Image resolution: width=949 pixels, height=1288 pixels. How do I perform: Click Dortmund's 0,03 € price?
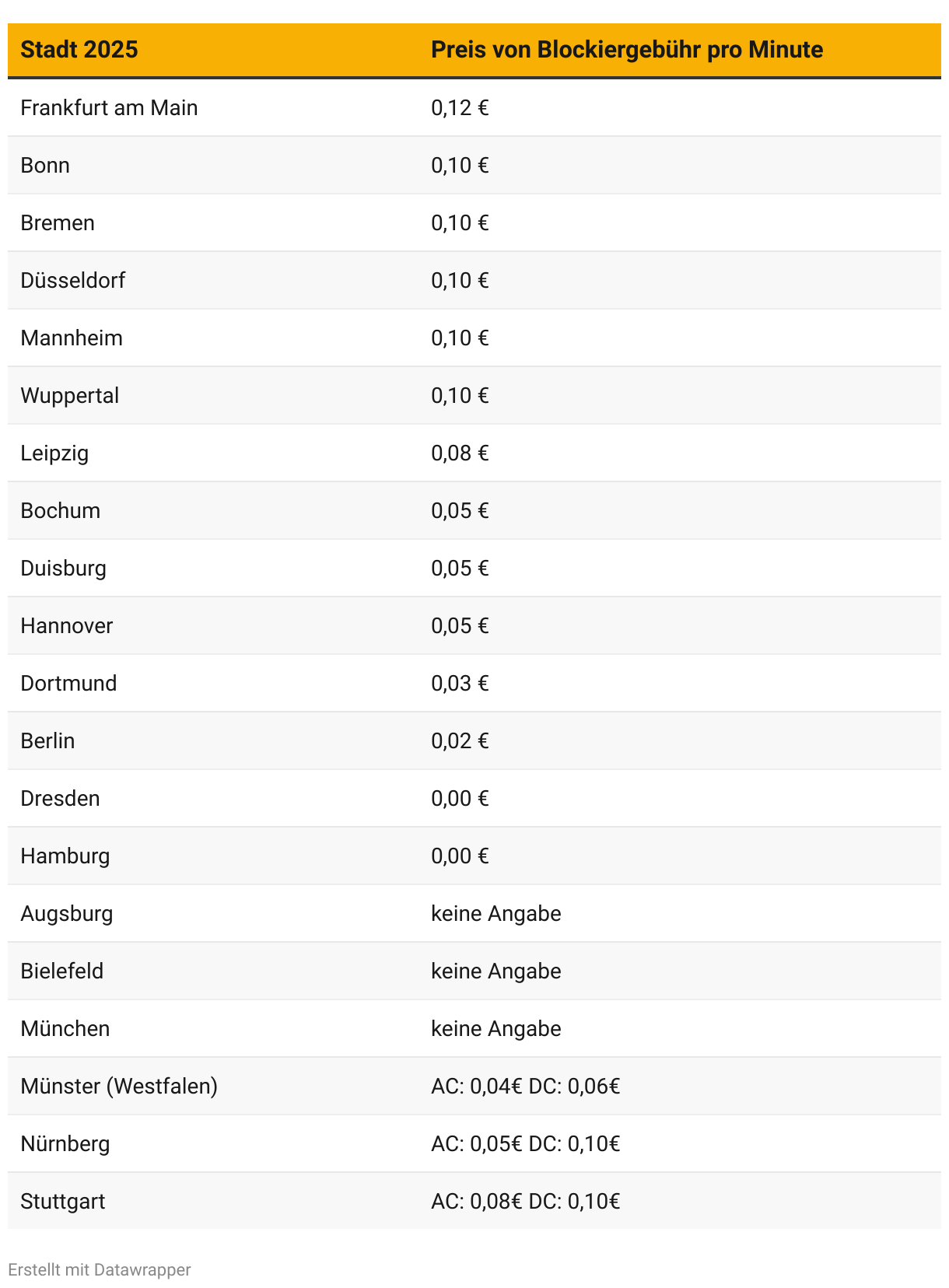click(460, 683)
